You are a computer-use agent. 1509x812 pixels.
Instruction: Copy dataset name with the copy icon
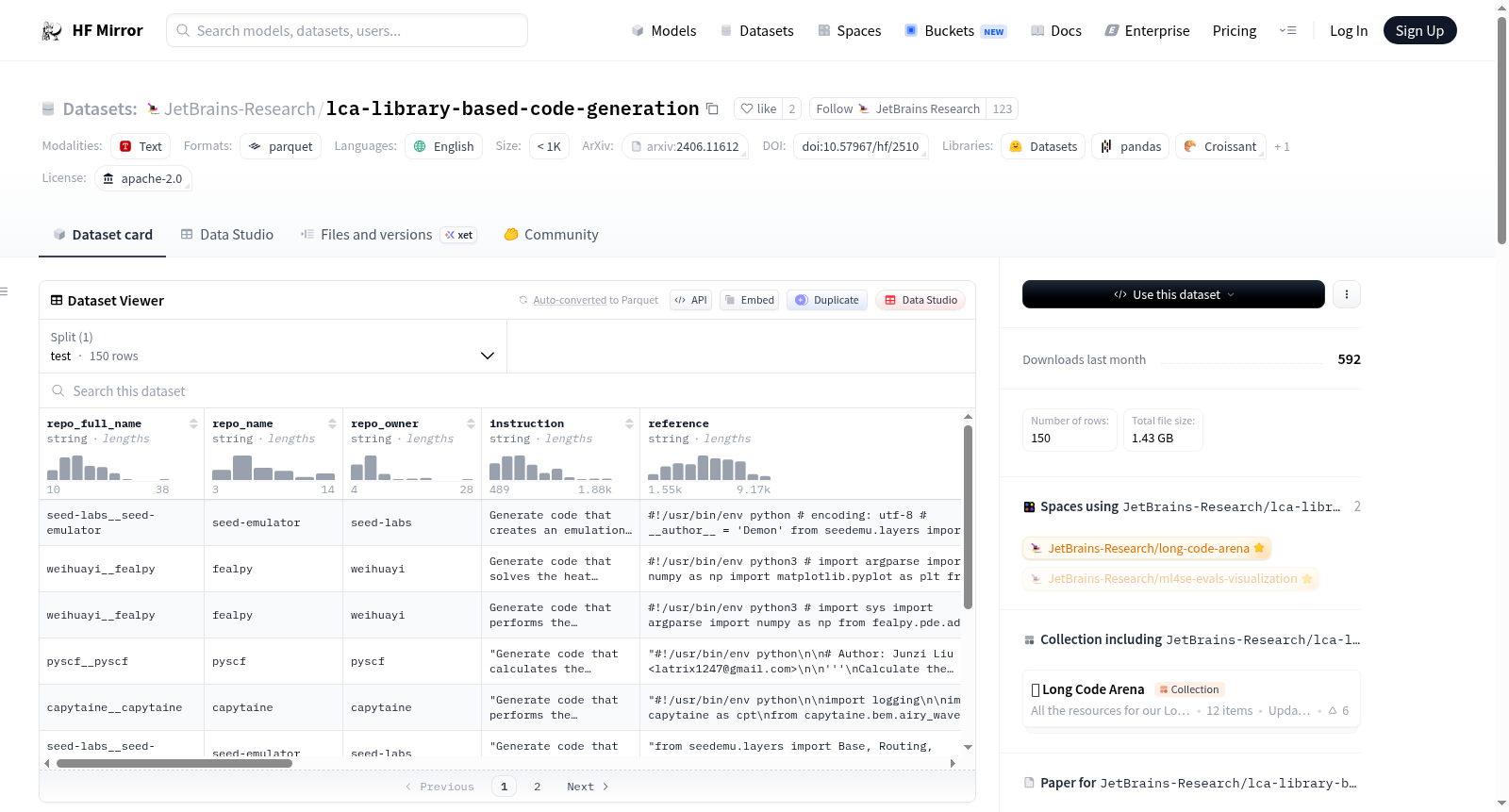pos(713,108)
